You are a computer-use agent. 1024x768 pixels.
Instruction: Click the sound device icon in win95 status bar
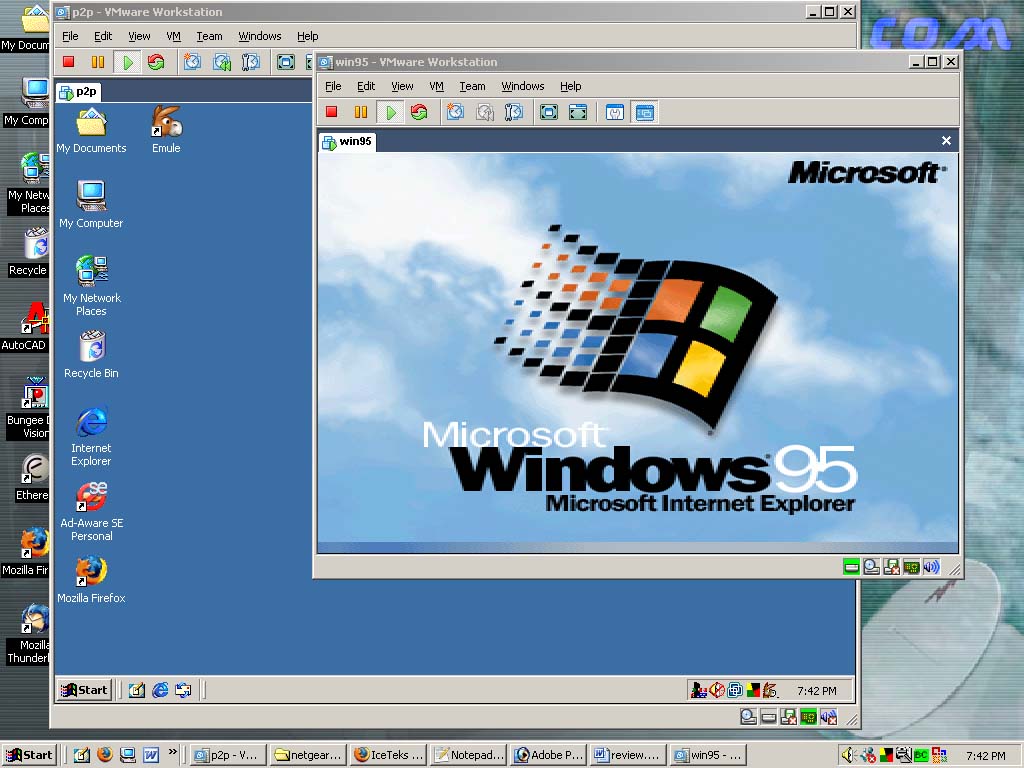pyautogui.click(x=932, y=567)
